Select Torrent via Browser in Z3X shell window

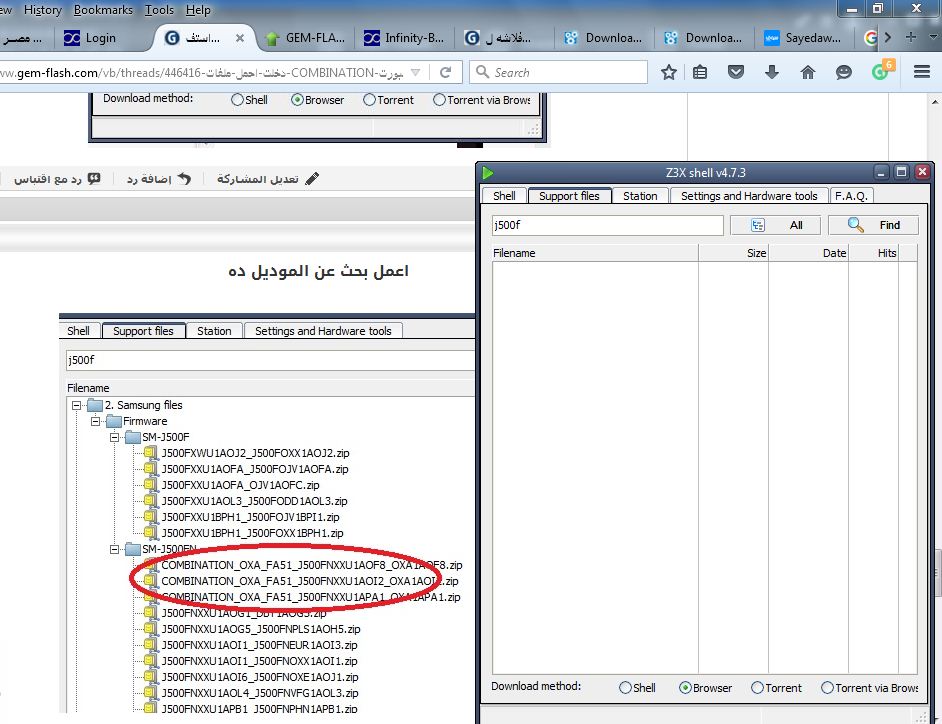[827, 688]
